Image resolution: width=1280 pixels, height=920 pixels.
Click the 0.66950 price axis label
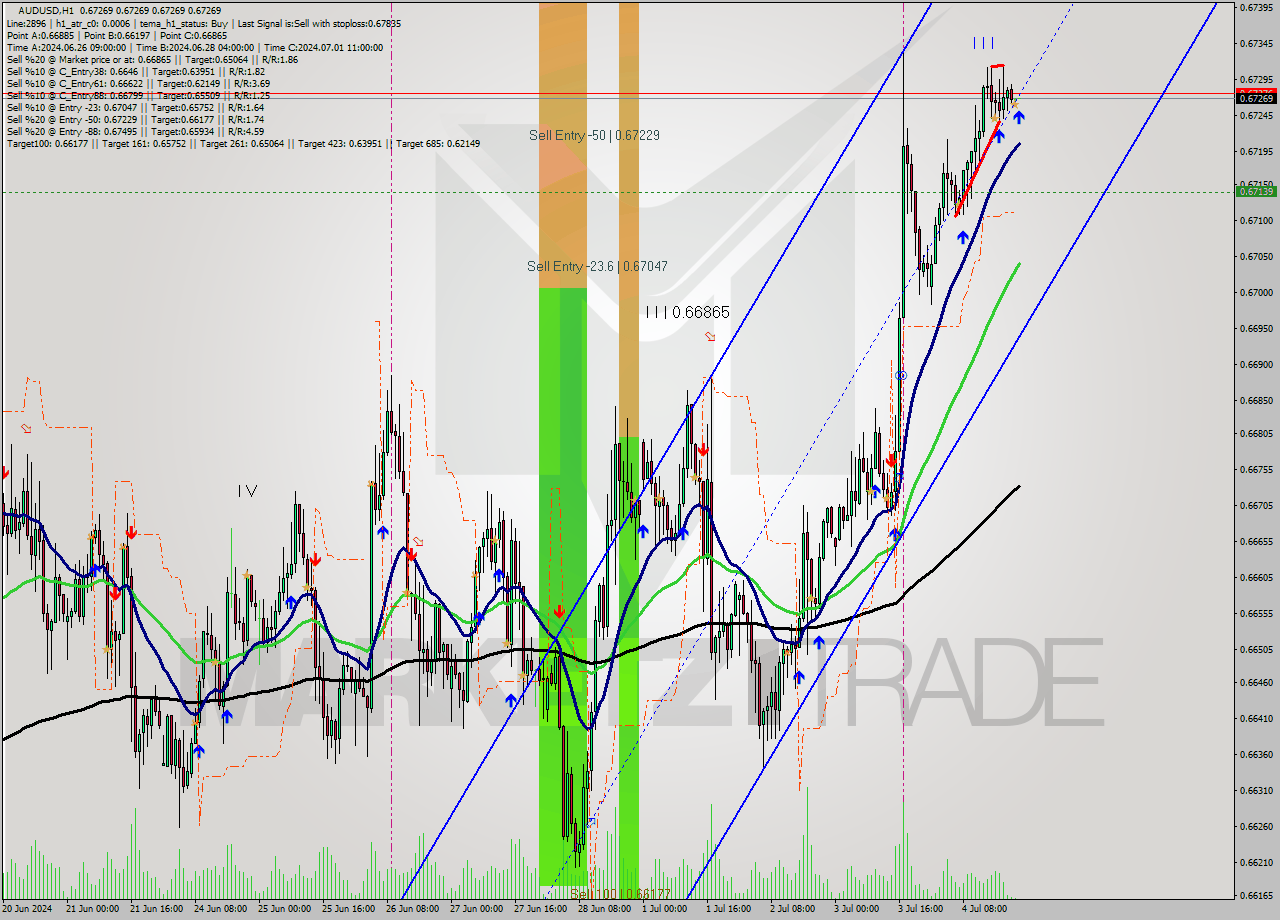pyautogui.click(x=1256, y=328)
